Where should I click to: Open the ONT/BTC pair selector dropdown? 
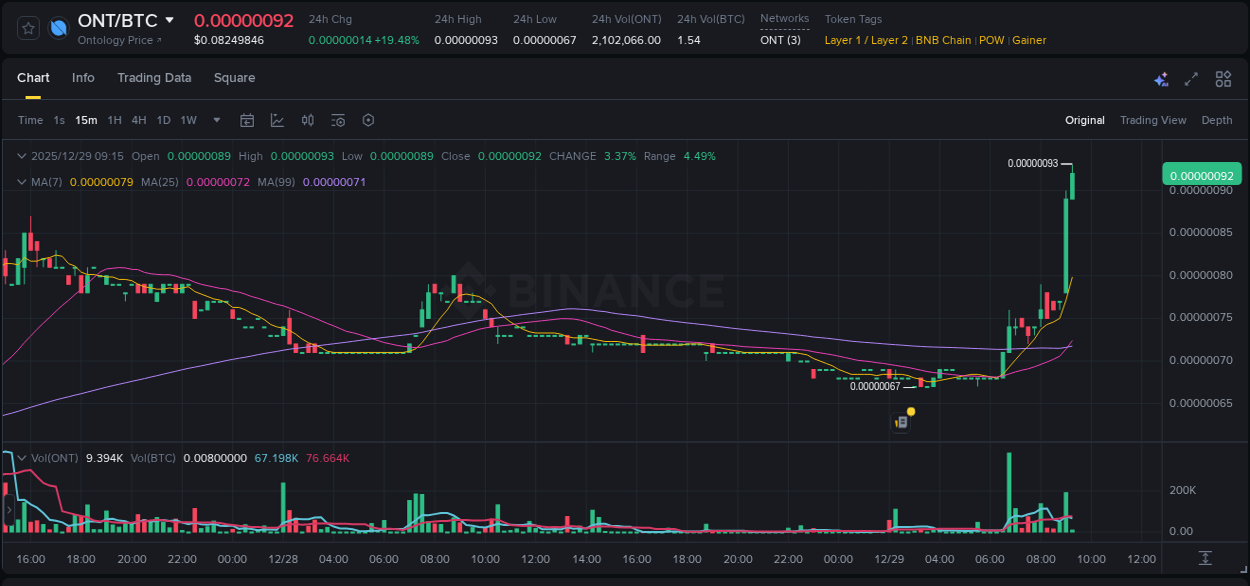(169, 19)
